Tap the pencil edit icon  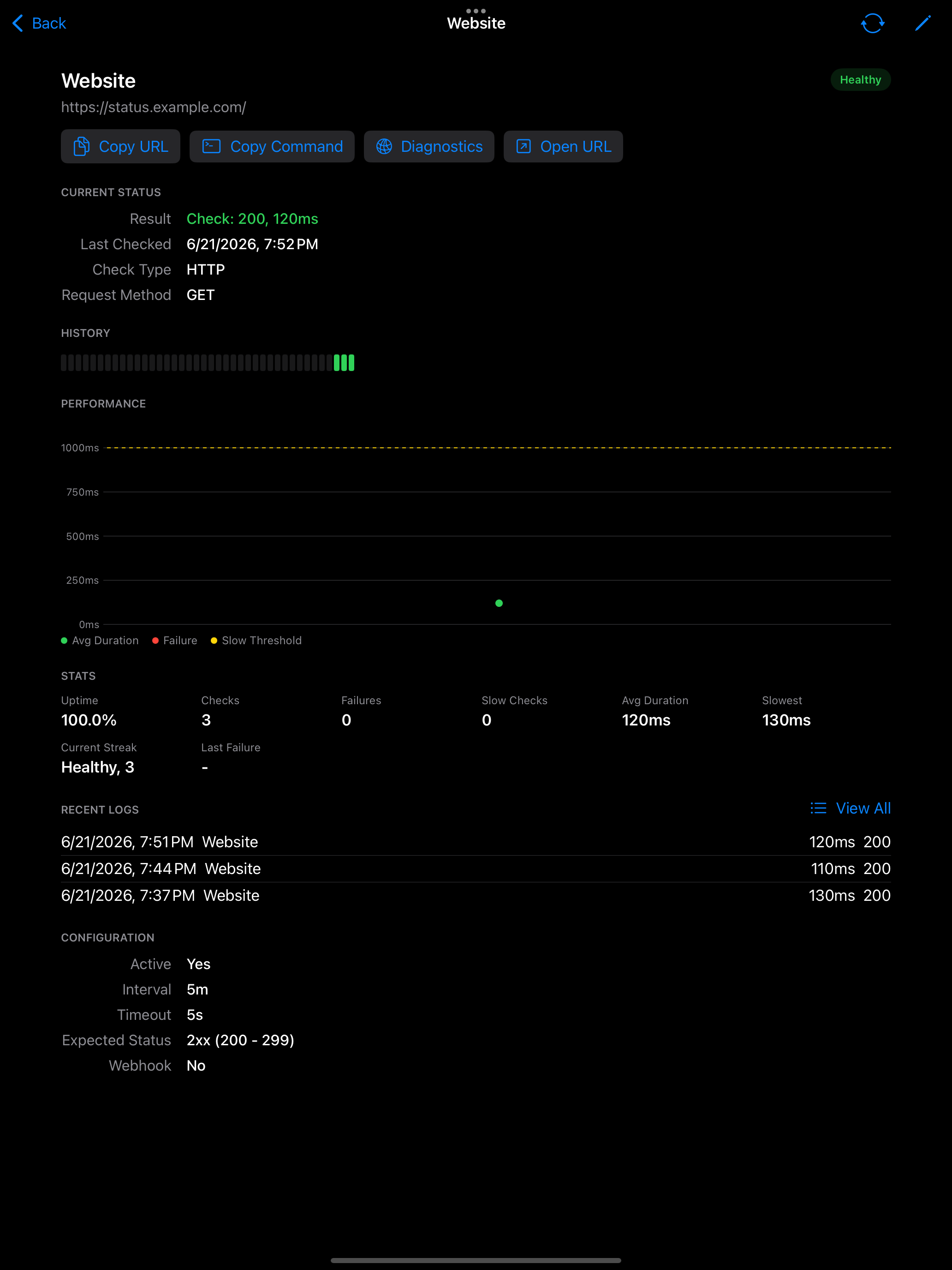pyautogui.click(x=923, y=23)
